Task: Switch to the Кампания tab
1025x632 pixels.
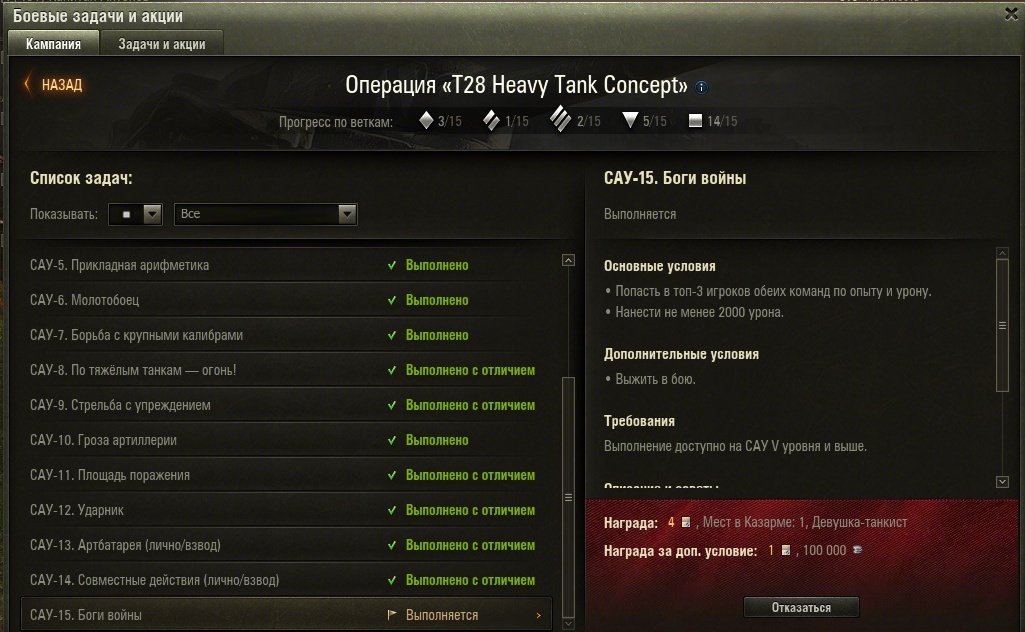Action: 54,44
